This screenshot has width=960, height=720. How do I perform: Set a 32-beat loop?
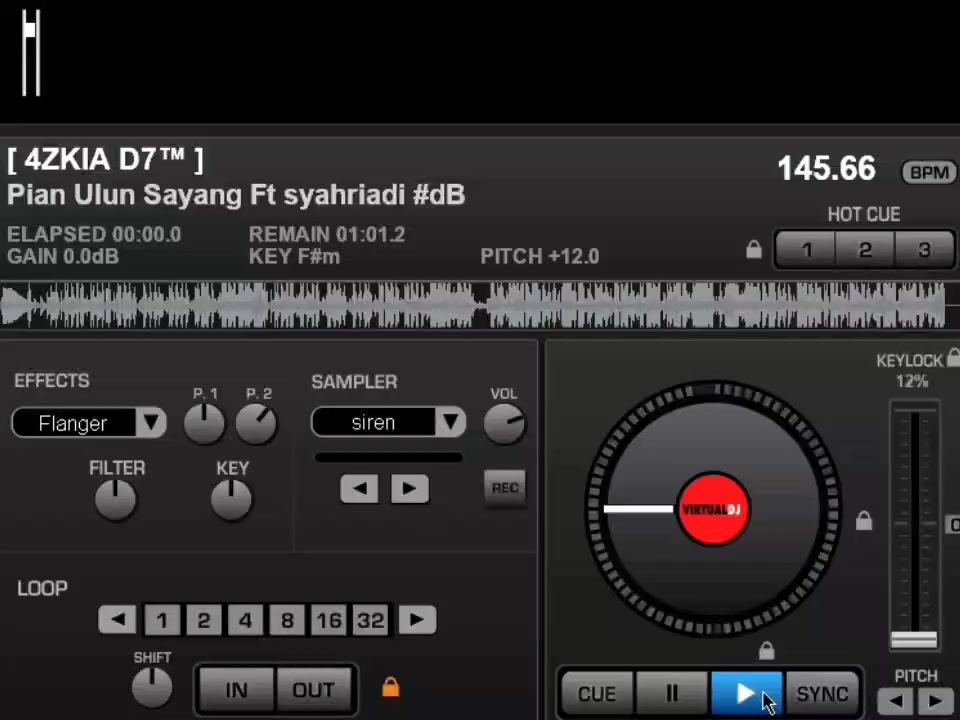pos(370,620)
